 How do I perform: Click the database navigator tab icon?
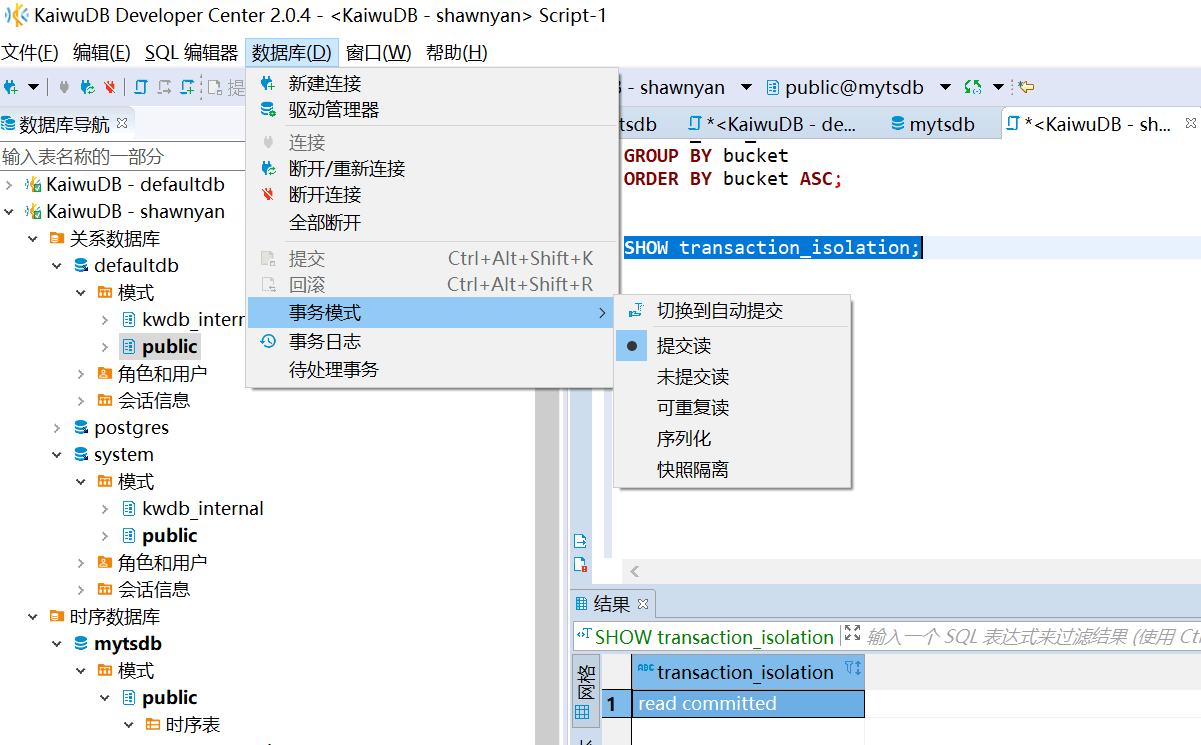pos(9,124)
